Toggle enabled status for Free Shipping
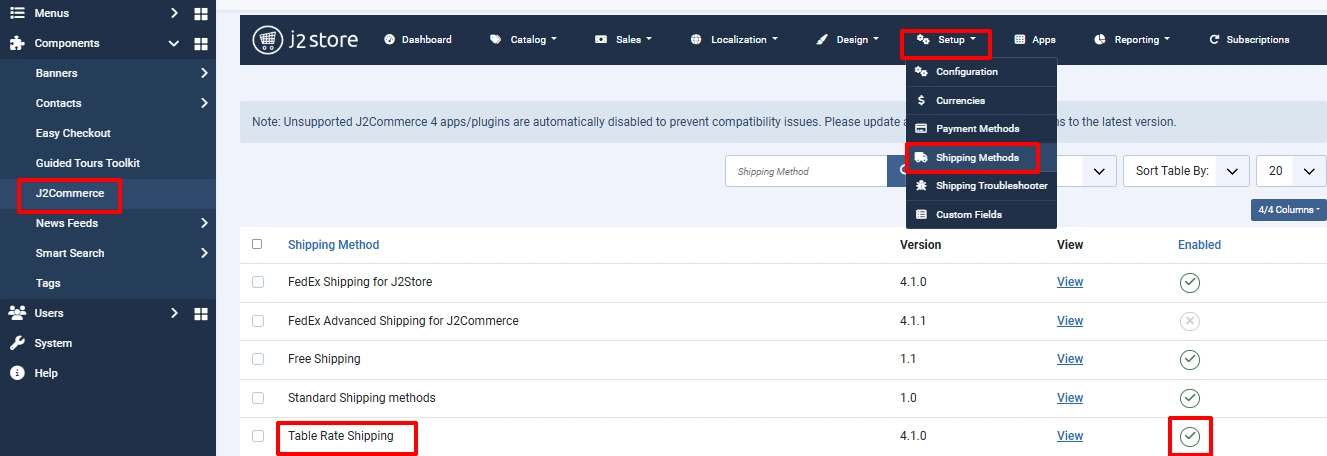Screen dimensions: 1327x456 pyautogui.click(x=1189, y=359)
